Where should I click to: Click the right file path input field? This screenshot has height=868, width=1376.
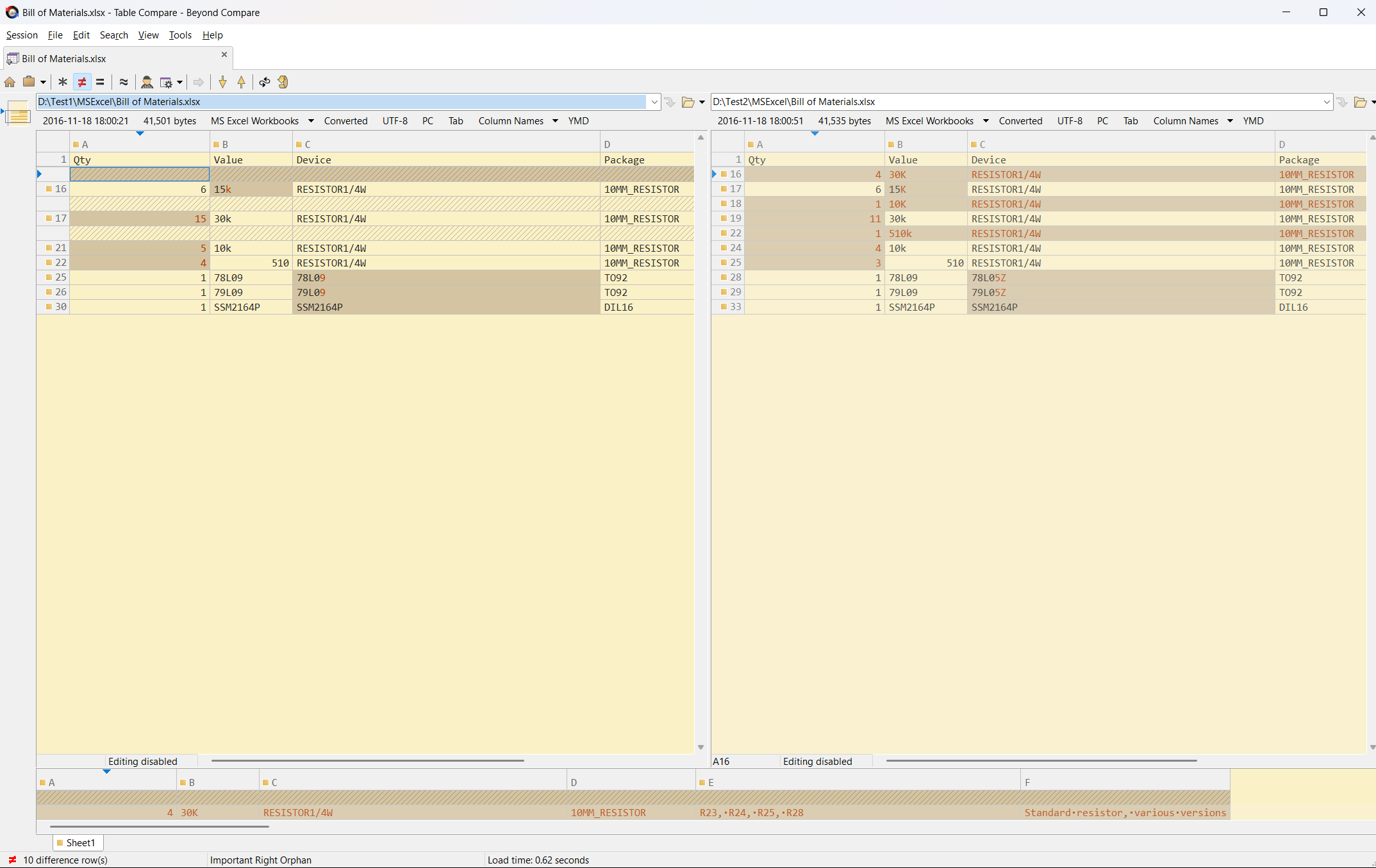coord(1016,102)
